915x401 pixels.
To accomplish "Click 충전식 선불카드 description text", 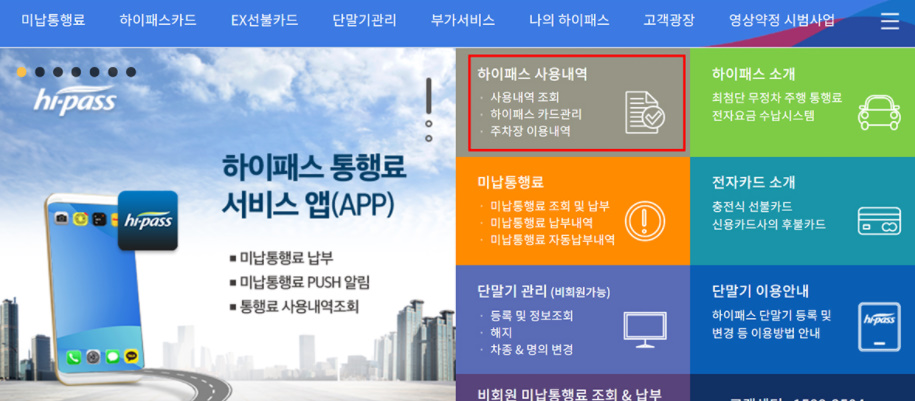I will point(752,207).
